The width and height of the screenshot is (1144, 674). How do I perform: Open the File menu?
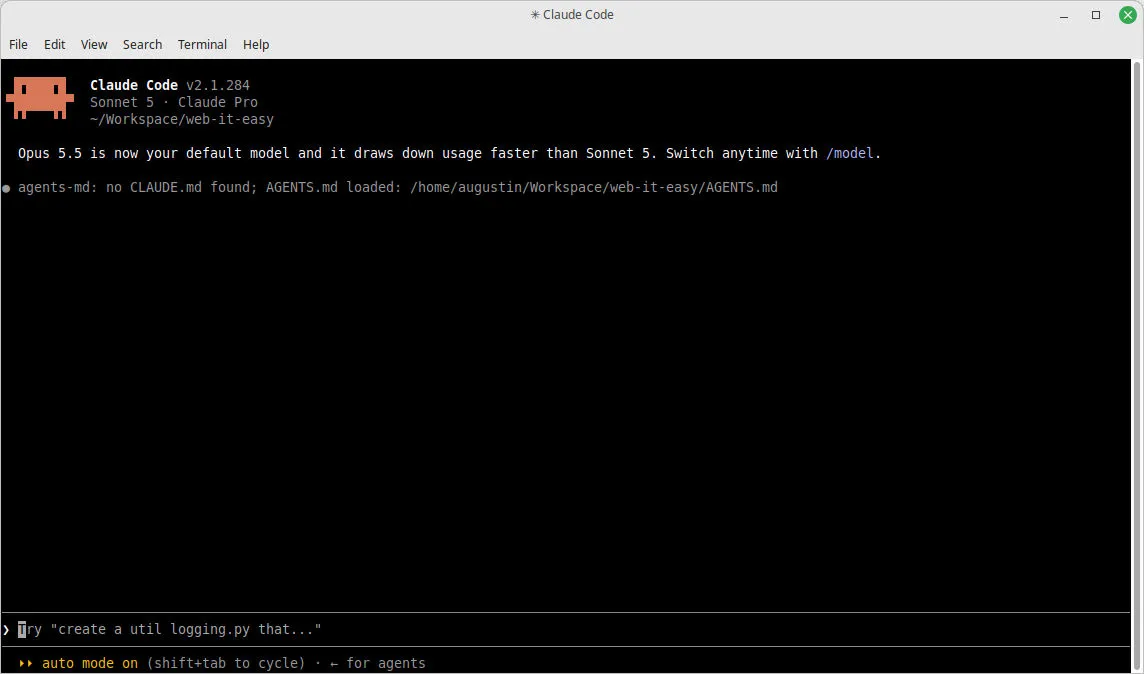click(x=18, y=44)
